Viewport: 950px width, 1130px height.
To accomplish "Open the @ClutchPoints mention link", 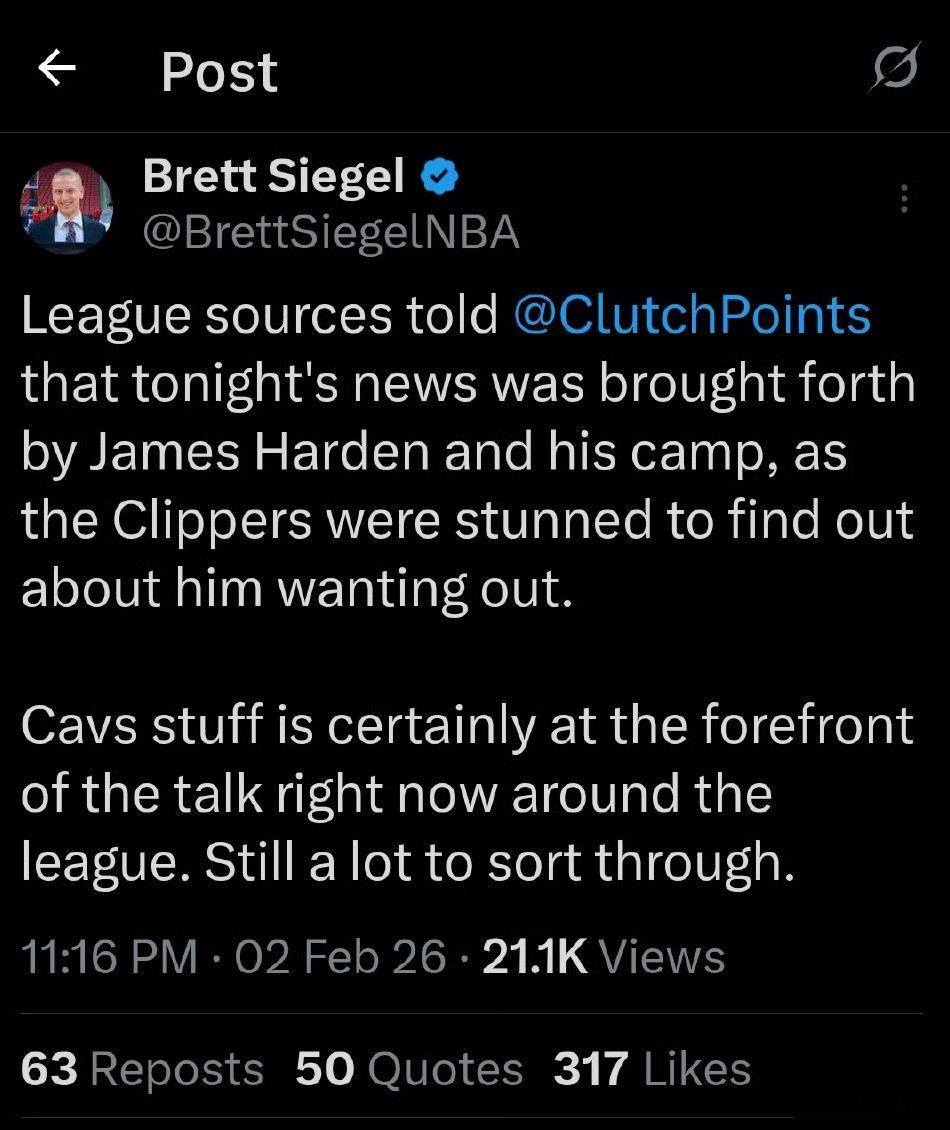I will click(x=691, y=316).
